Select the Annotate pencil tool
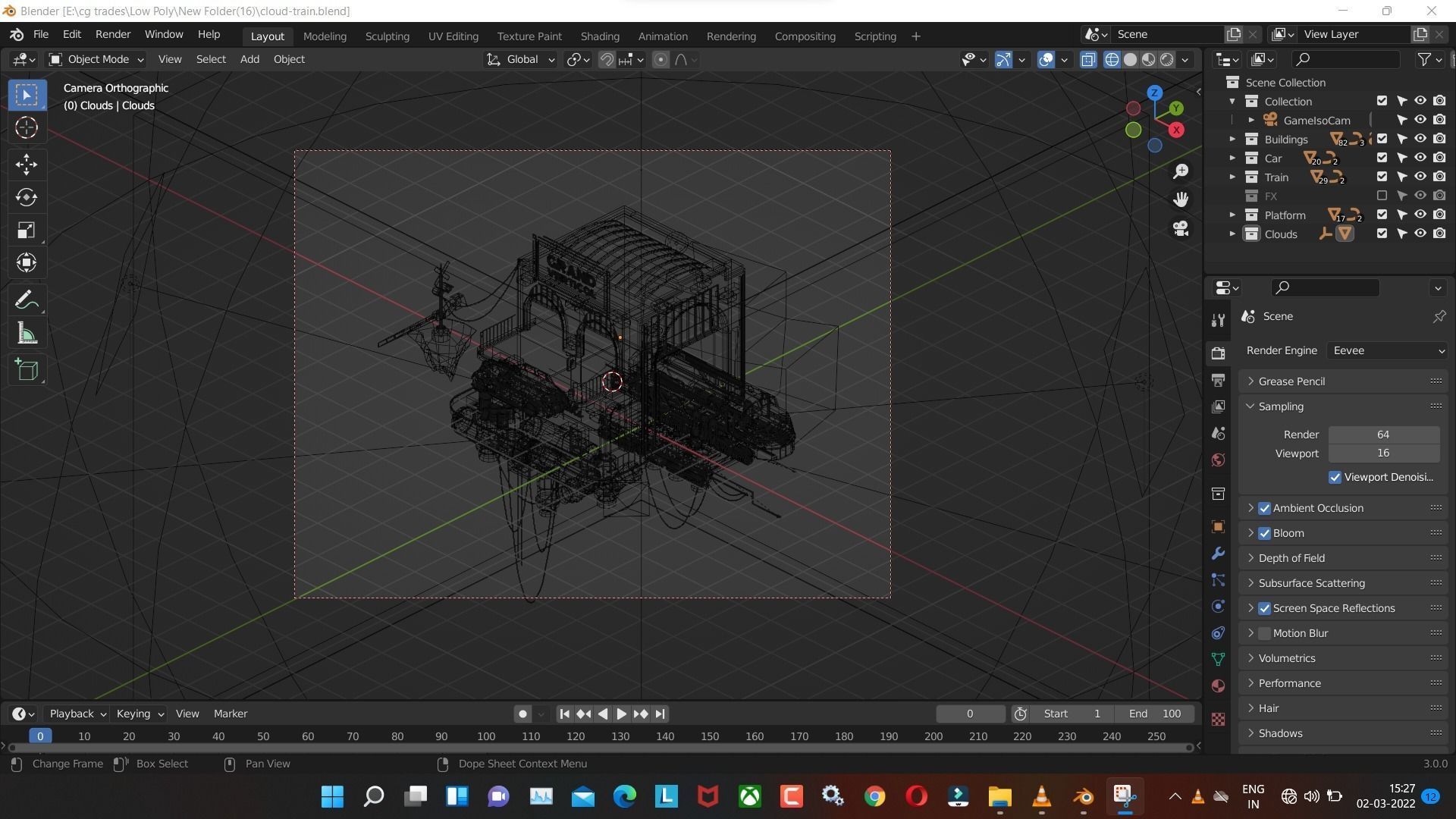Screen dimensions: 1456x819 point(27,300)
